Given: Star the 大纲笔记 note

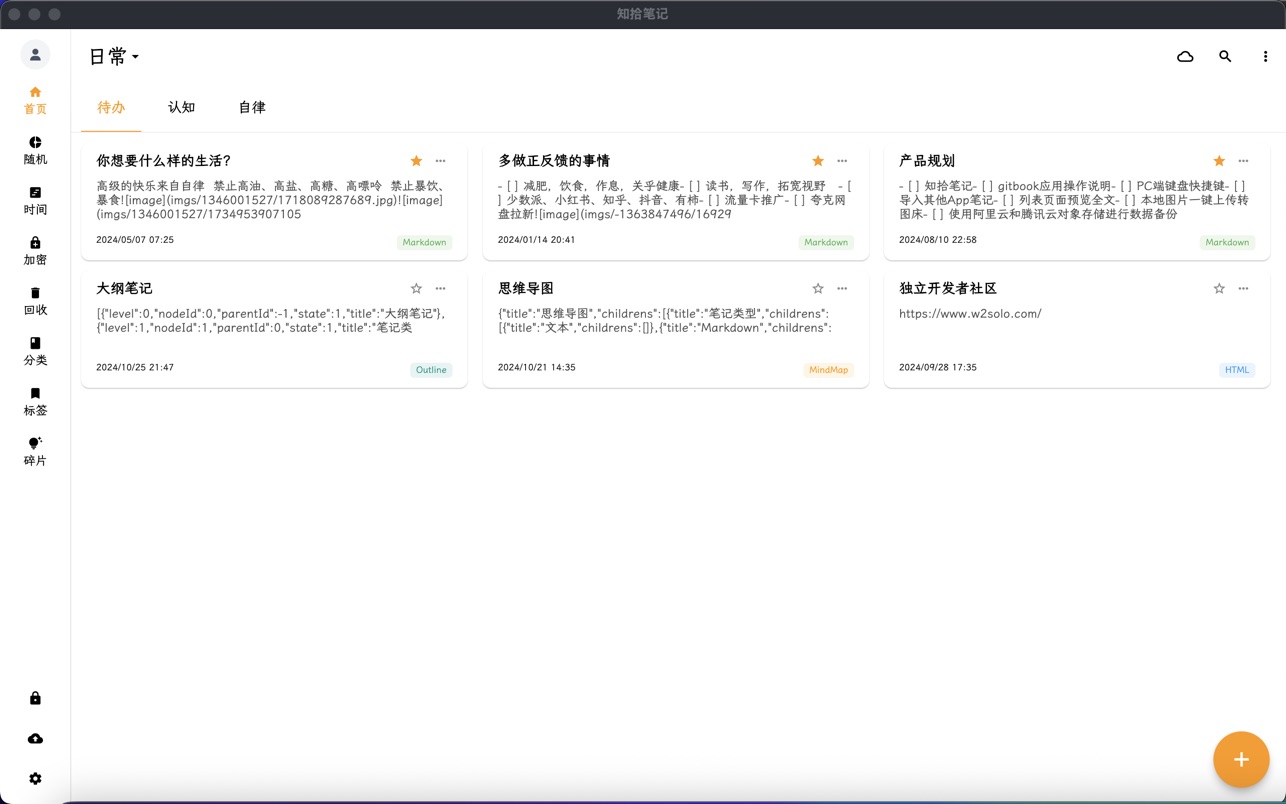Looking at the screenshot, I should (416, 289).
